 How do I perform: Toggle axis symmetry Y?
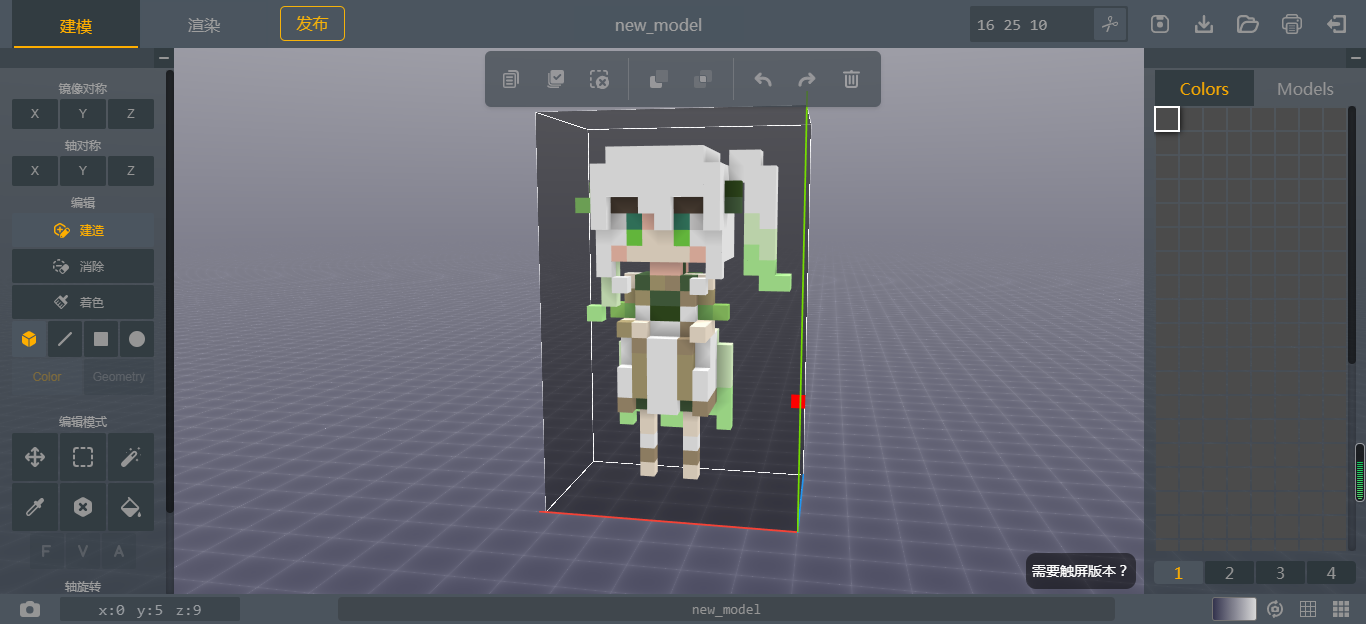(x=83, y=171)
